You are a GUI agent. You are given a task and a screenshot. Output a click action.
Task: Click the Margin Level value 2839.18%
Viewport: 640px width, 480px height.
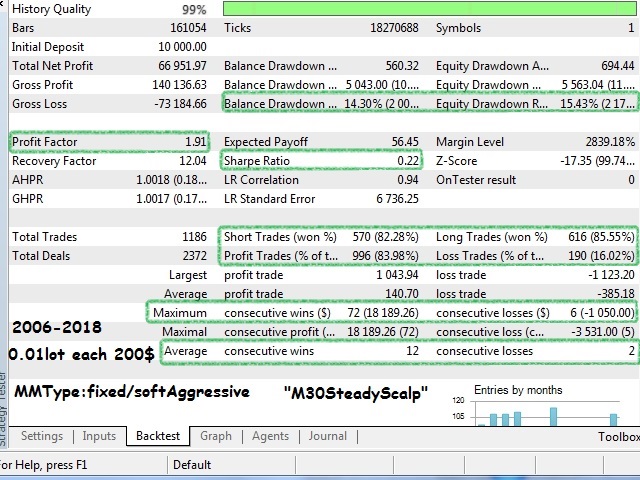point(606,142)
